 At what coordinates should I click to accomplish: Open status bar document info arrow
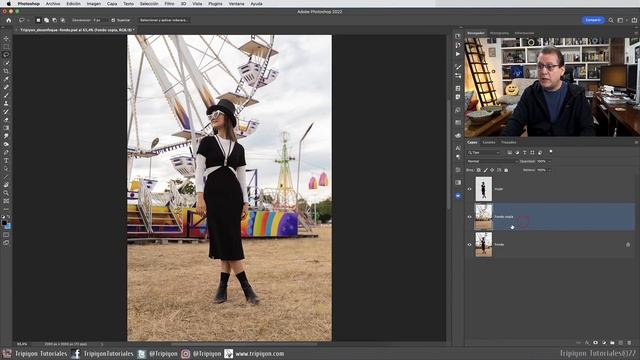(102, 344)
